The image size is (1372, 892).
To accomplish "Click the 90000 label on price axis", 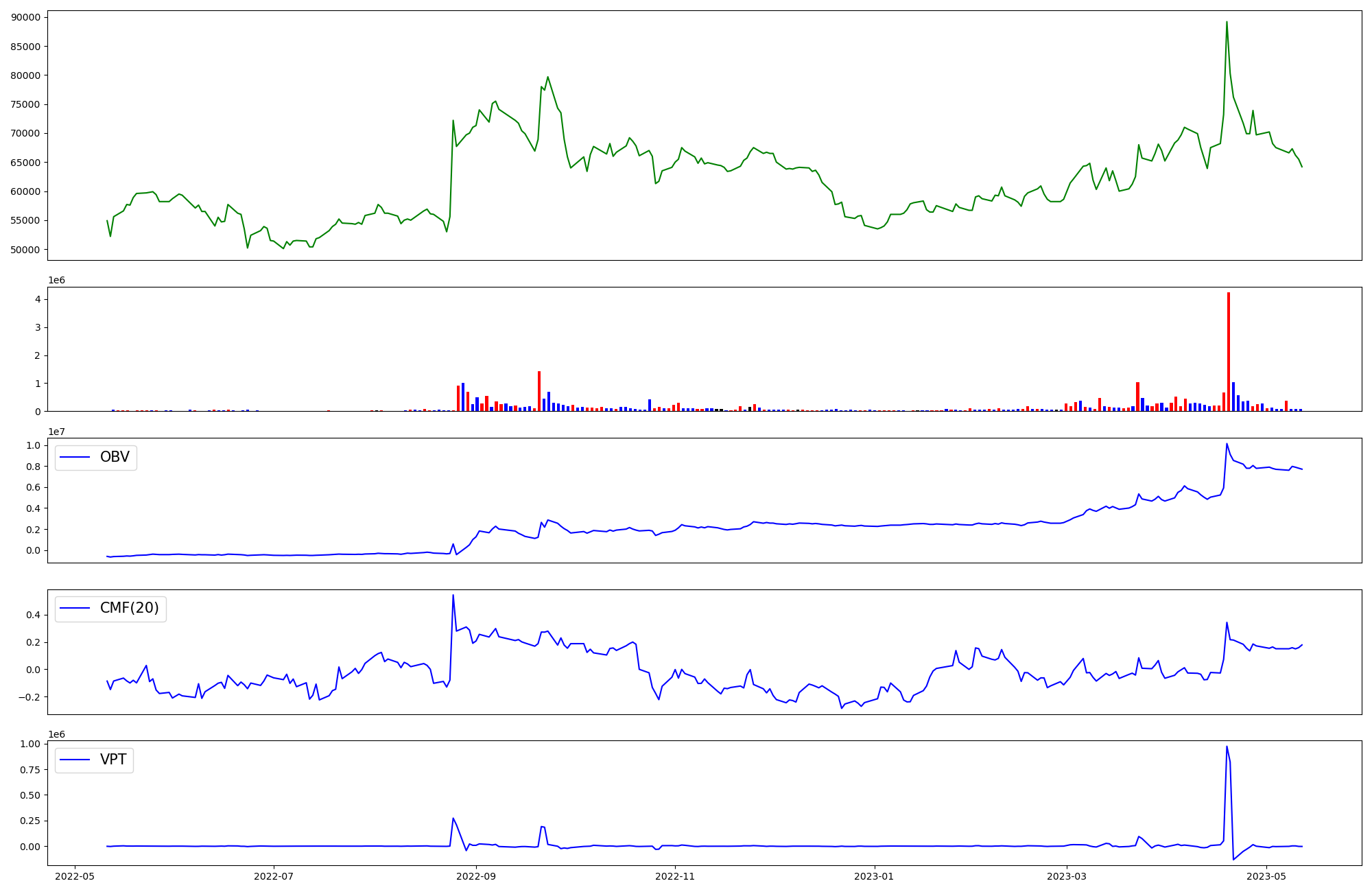I will coord(25,17).
